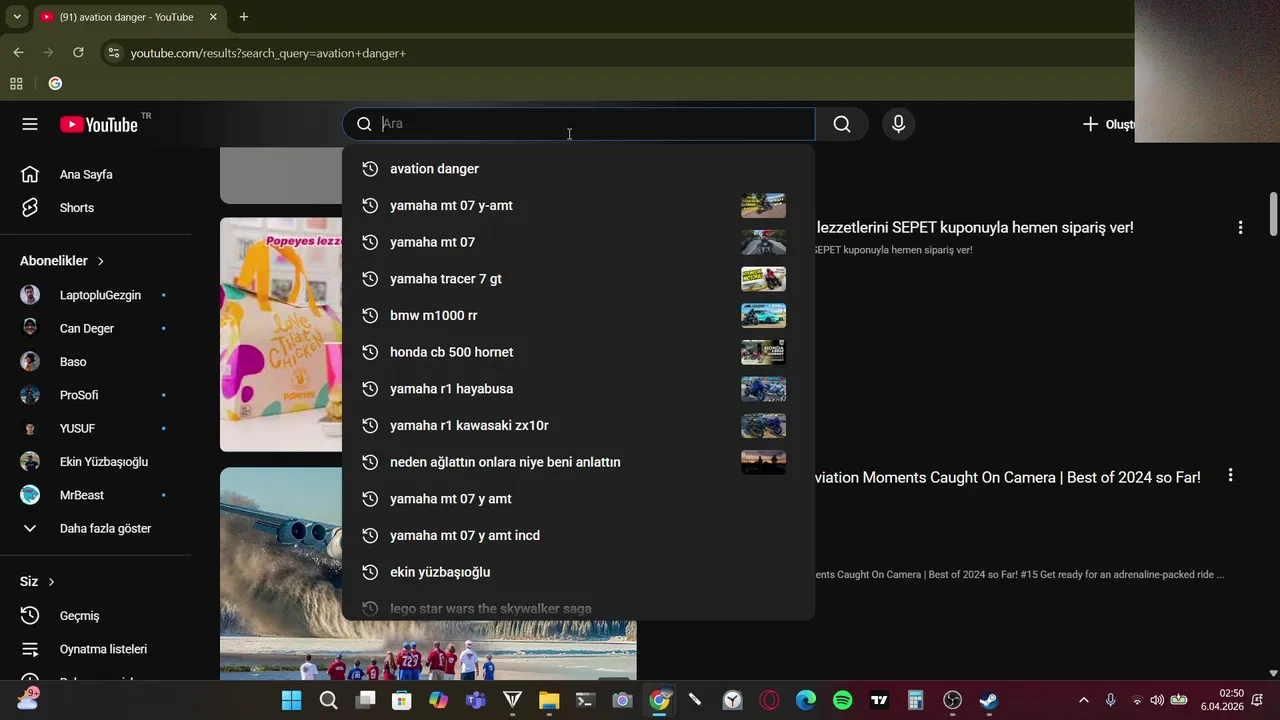Select suggestion 'yamaha r1 kawasaki zx10r'

point(578,425)
